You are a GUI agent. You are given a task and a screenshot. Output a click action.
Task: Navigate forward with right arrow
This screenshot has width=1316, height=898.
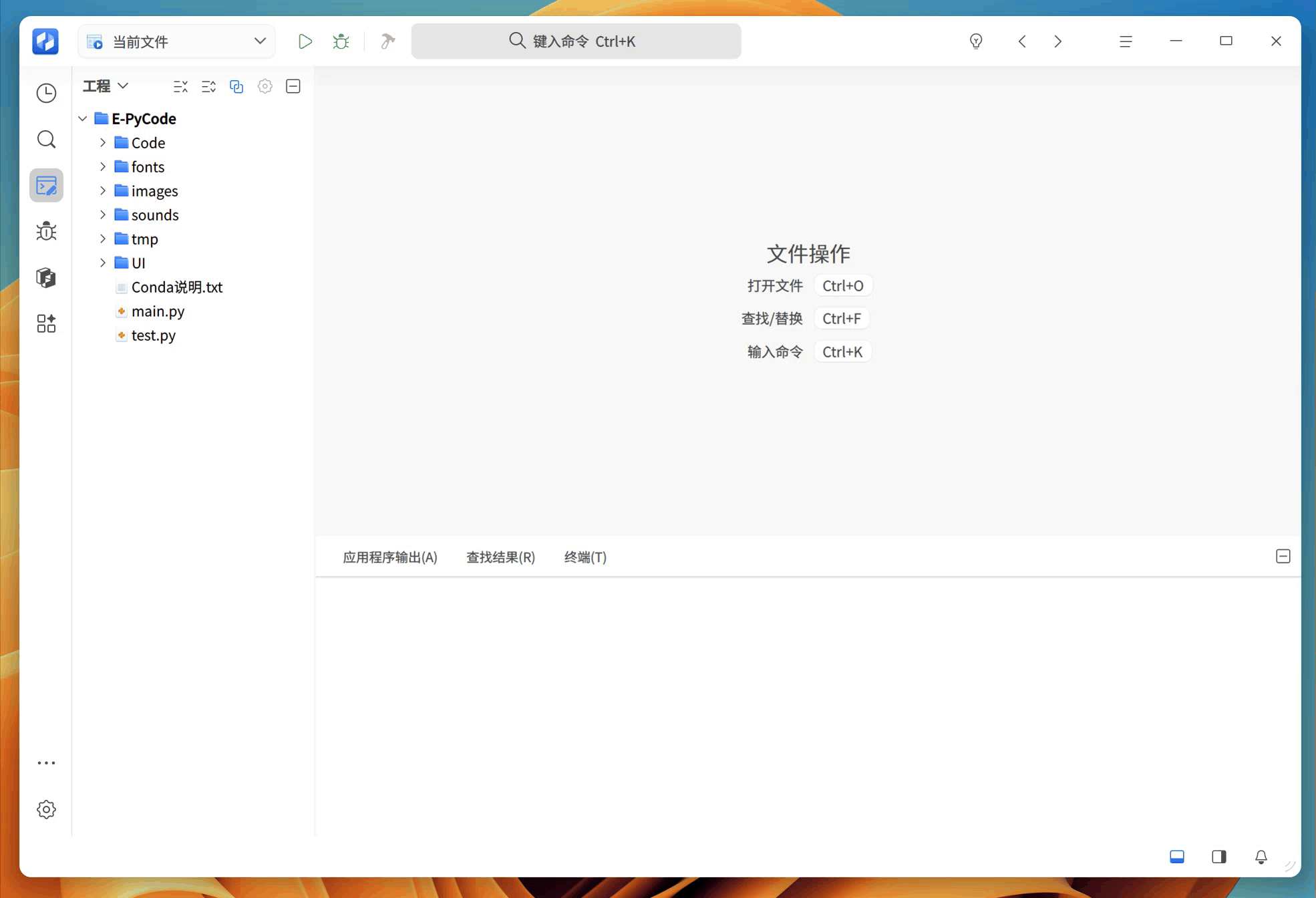[x=1057, y=41]
